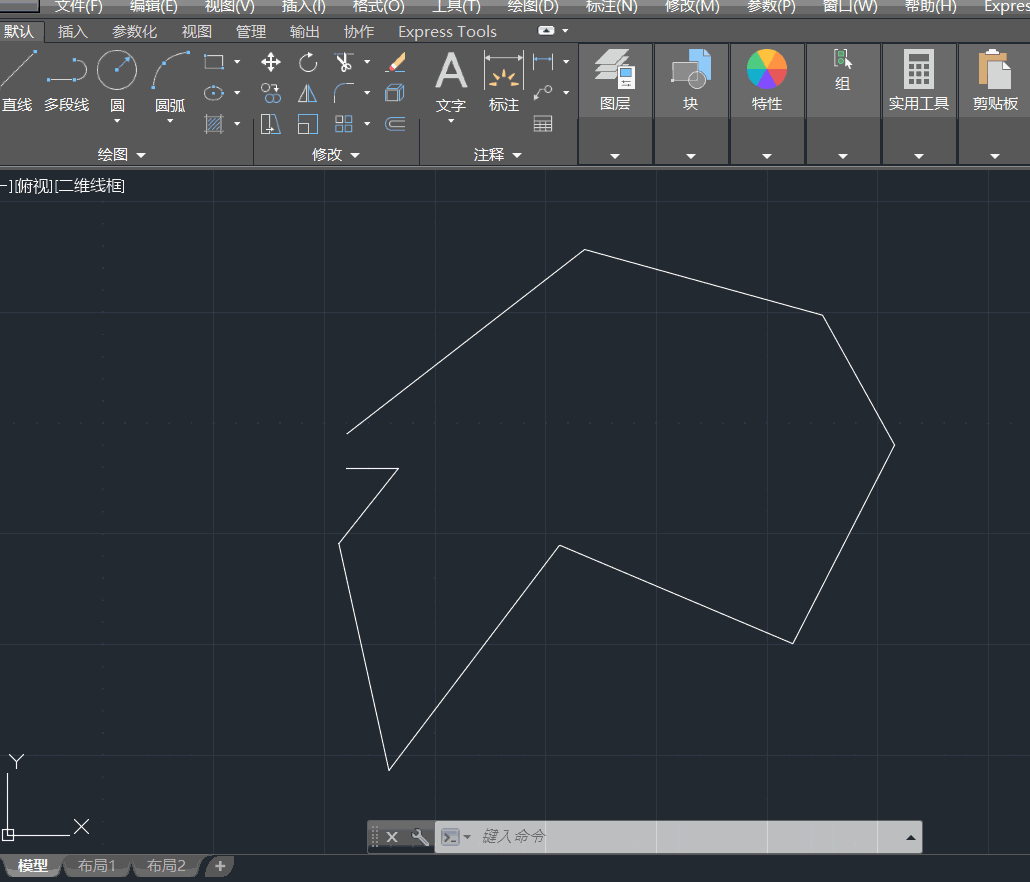Select the Trim scissors icon
The height and width of the screenshot is (882, 1030).
(344, 62)
